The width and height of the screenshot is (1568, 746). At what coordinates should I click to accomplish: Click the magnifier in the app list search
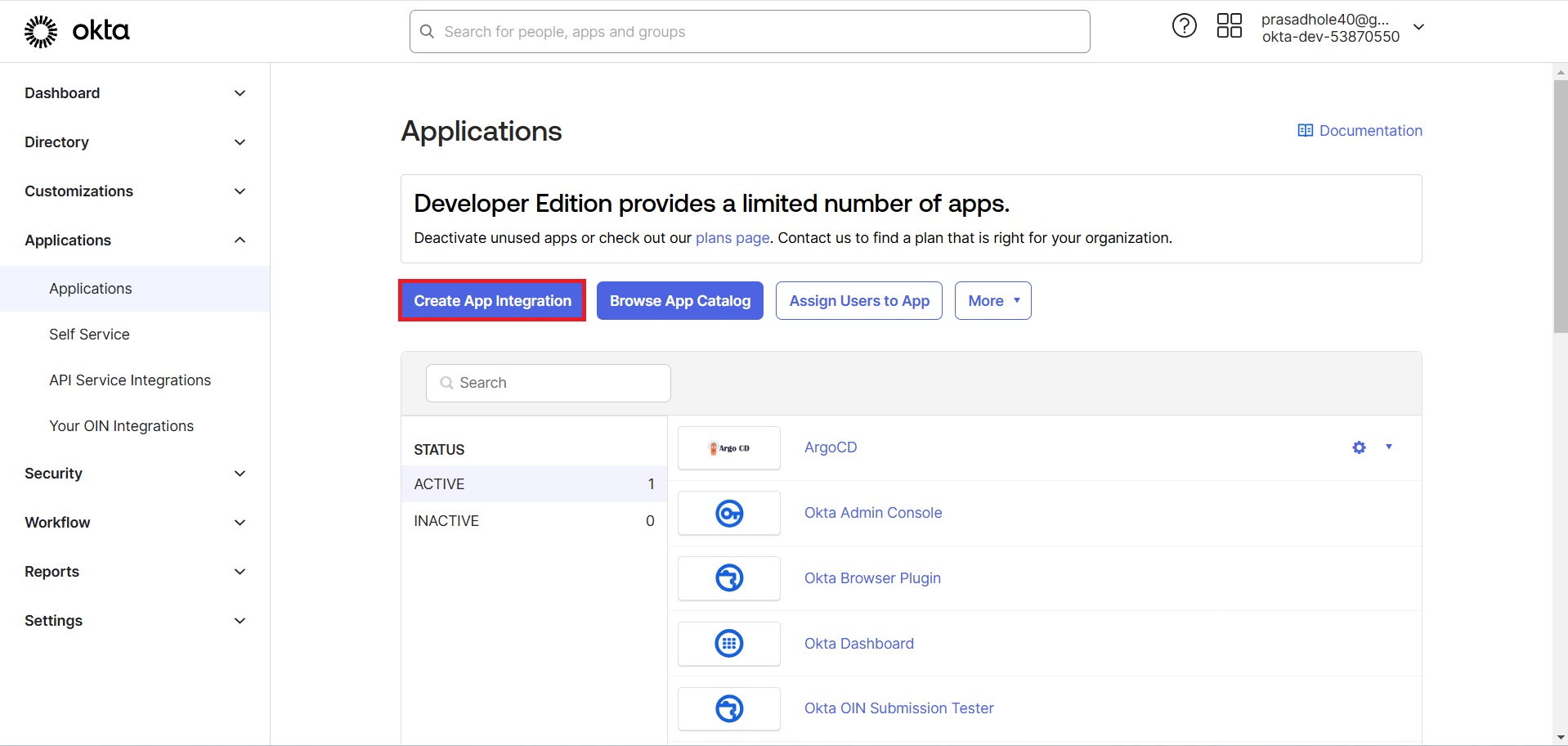(446, 383)
